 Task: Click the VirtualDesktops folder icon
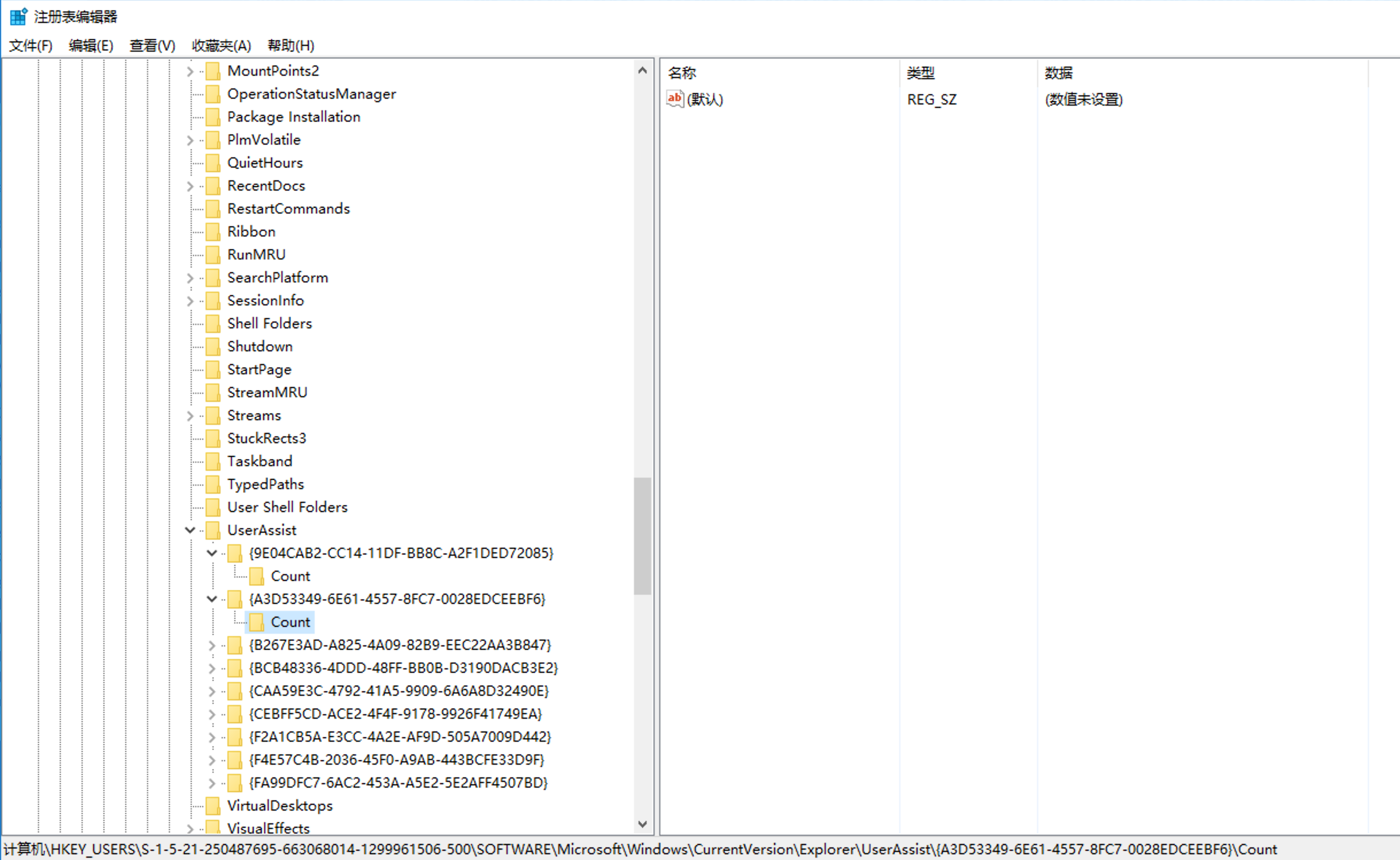(x=213, y=805)
